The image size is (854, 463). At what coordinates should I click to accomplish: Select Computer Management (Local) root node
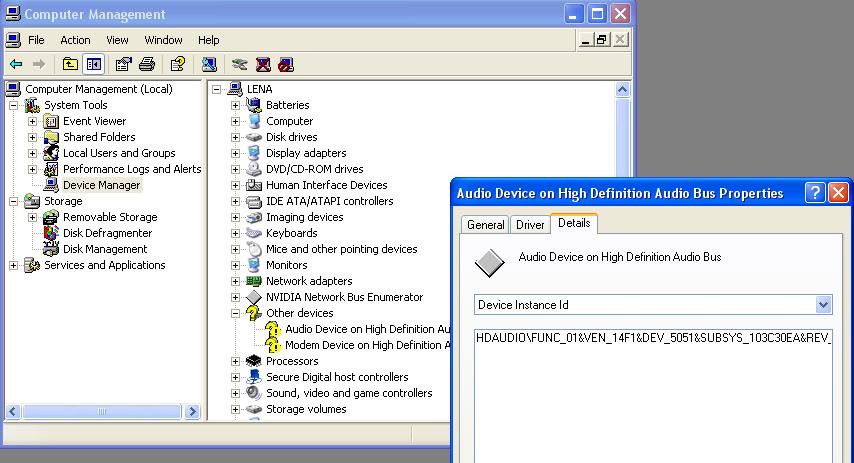(99, 89)
